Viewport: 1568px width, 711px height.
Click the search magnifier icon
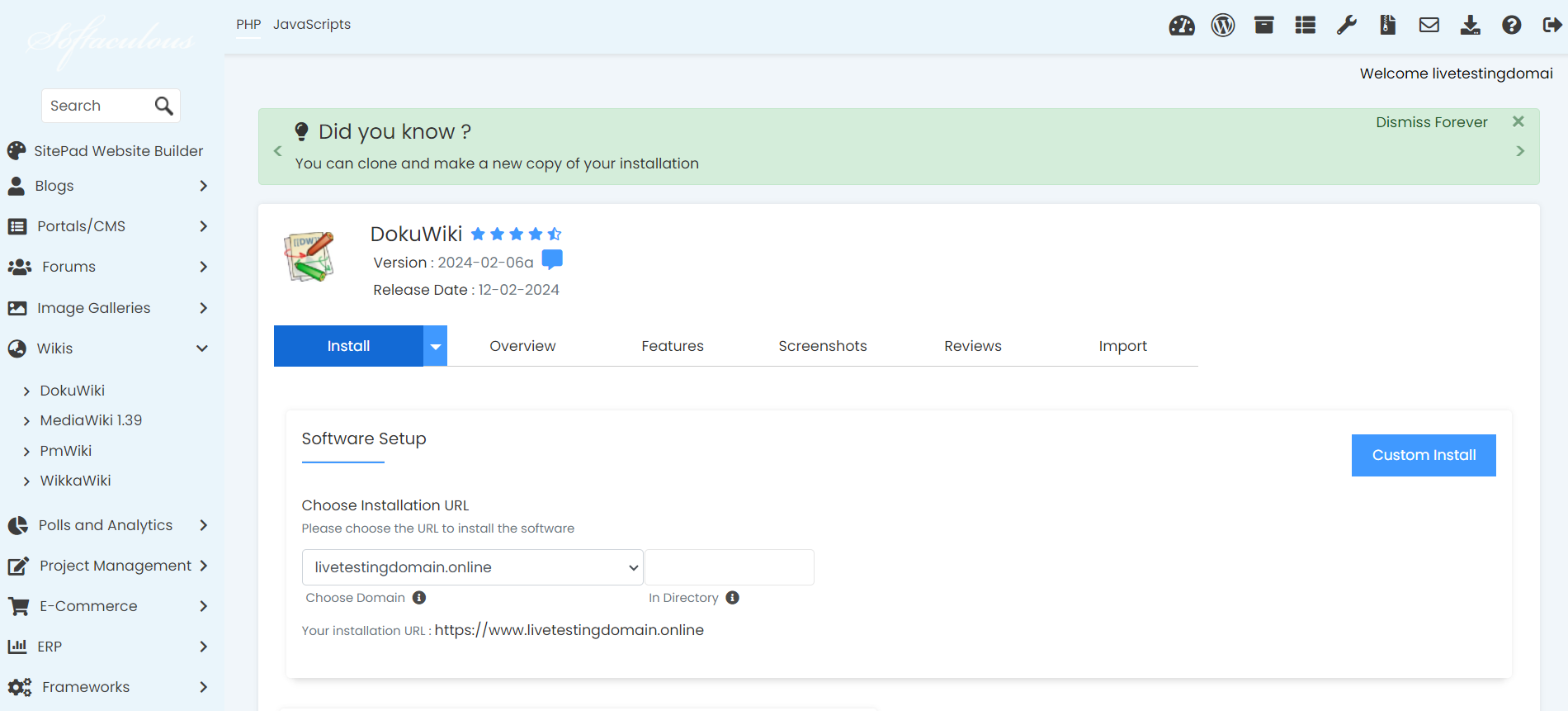164,106
